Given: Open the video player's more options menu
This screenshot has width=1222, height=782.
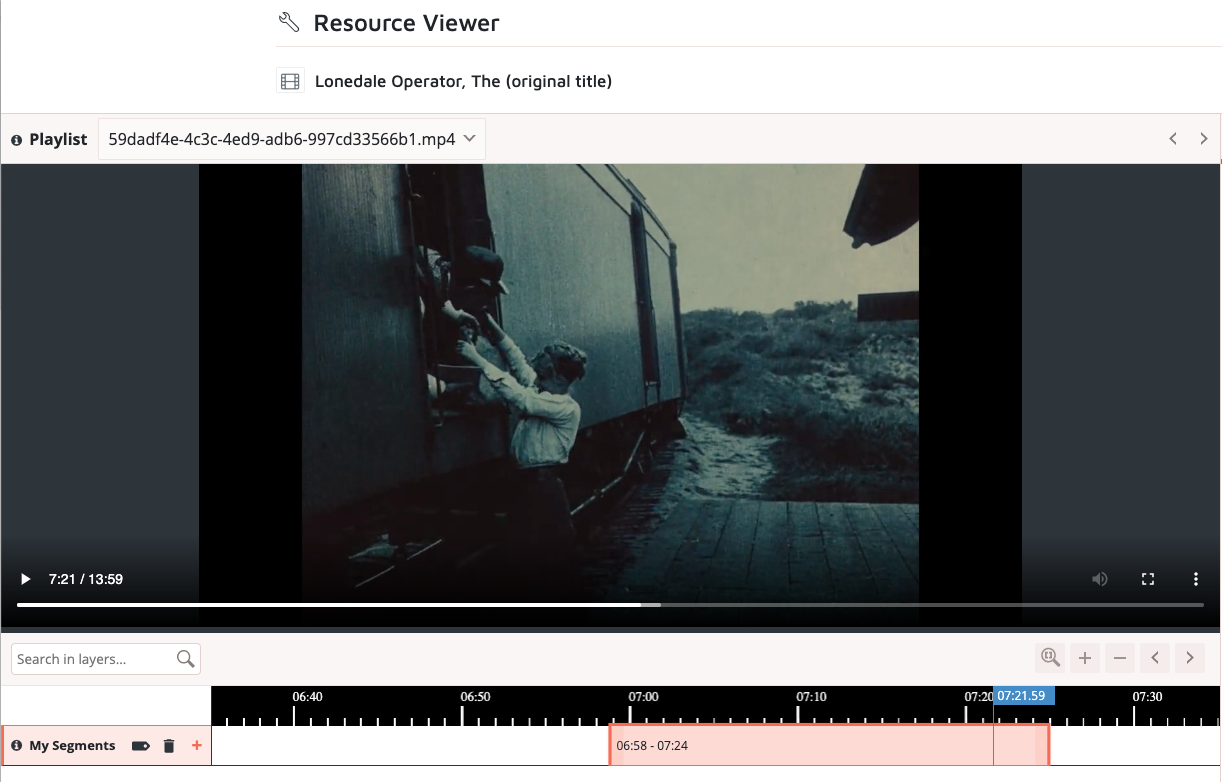Looking at the screenshot, I should tap(1196, 579).
